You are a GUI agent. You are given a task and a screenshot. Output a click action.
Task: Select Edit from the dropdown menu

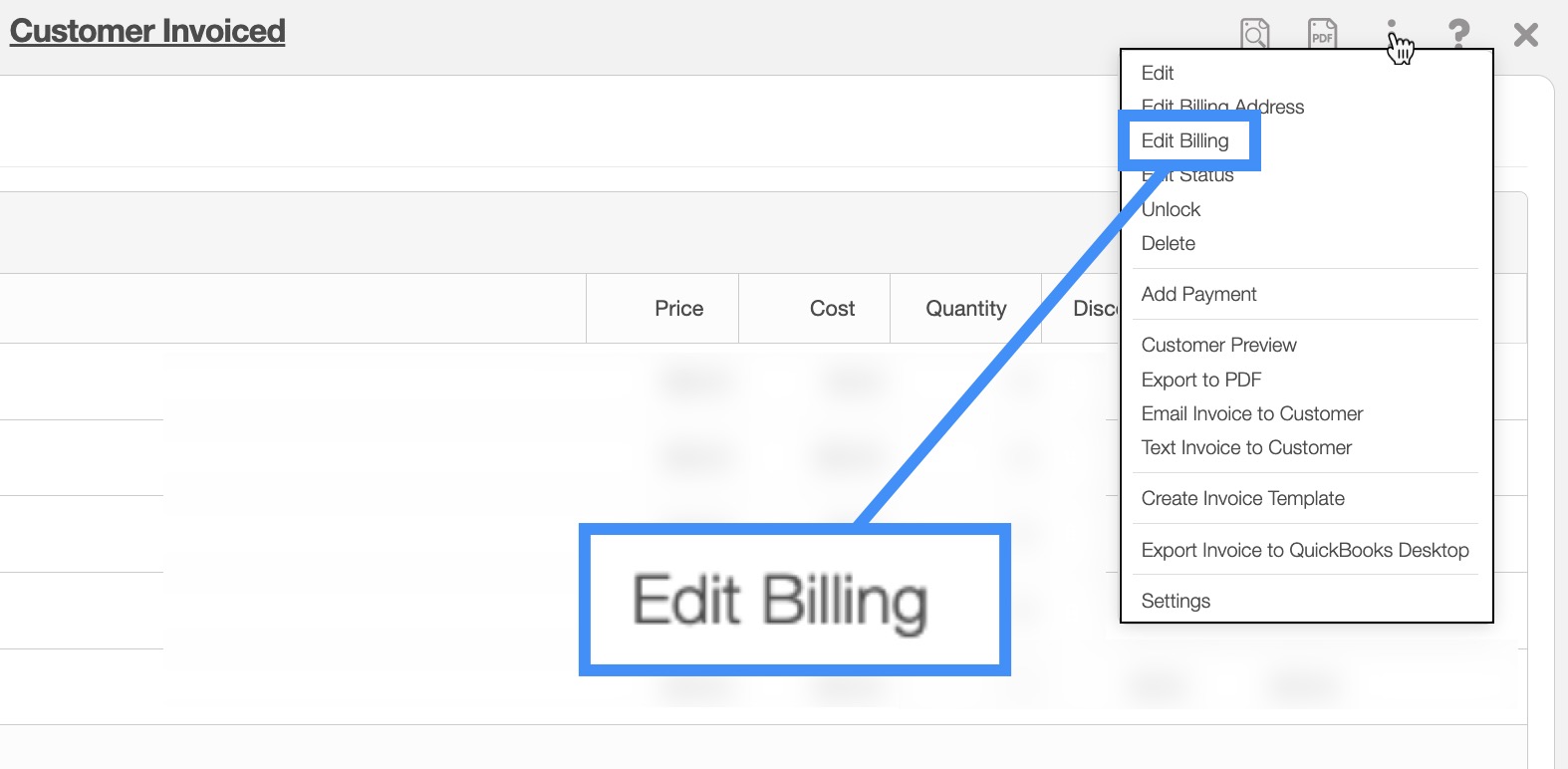tap(1158, 73)
